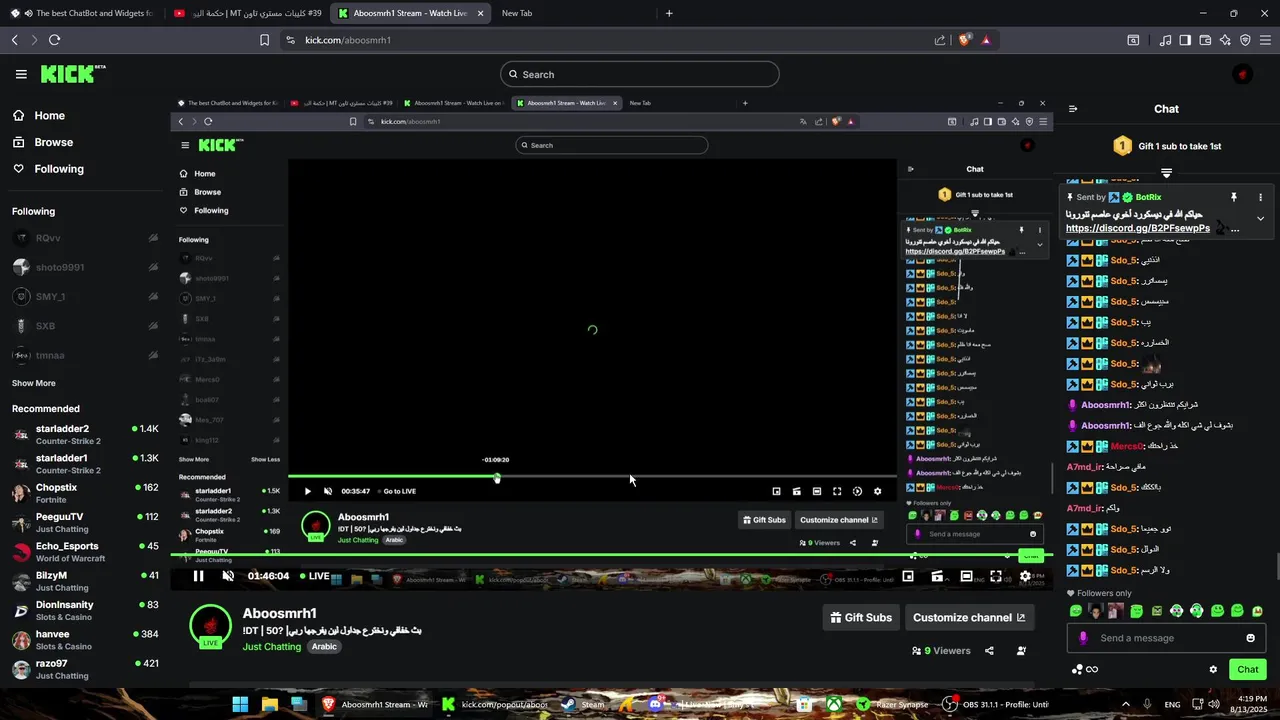Open Brave Shields panel

[x=964, y=40]
